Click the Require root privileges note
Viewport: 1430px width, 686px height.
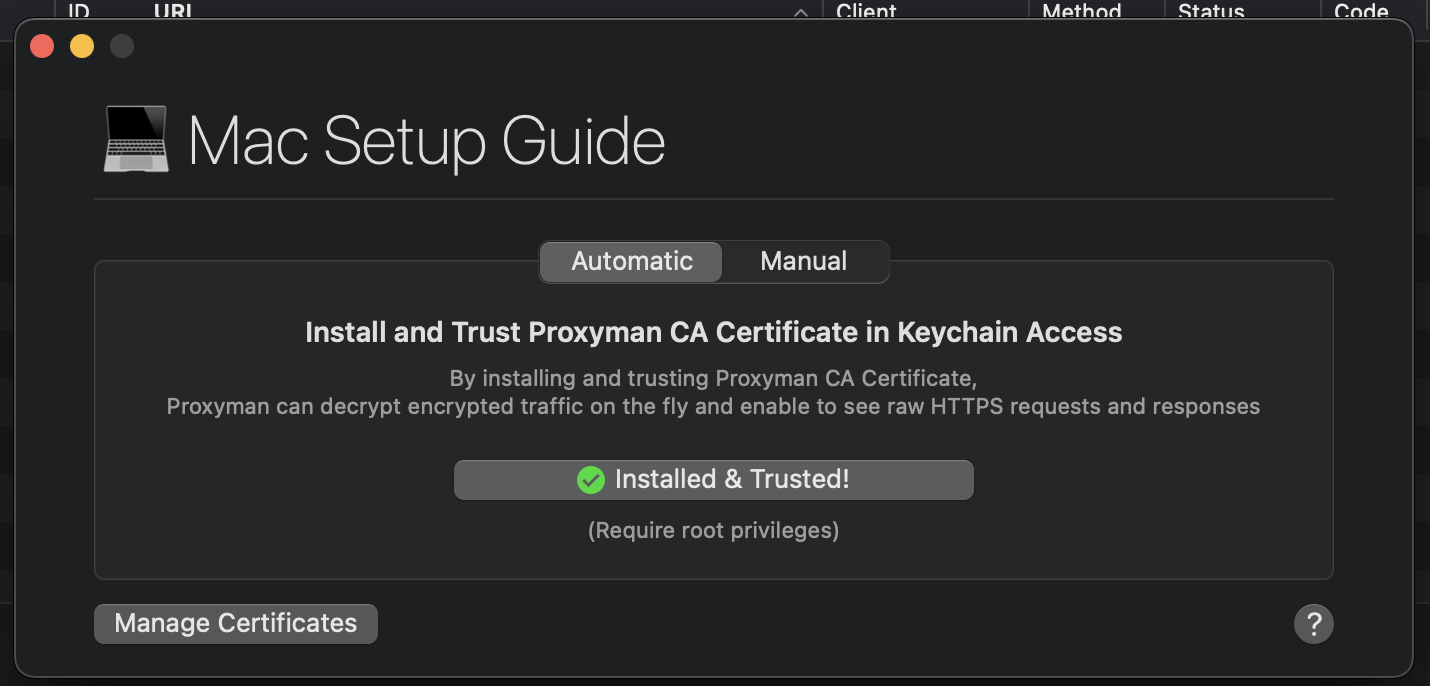tap(713, 530)
